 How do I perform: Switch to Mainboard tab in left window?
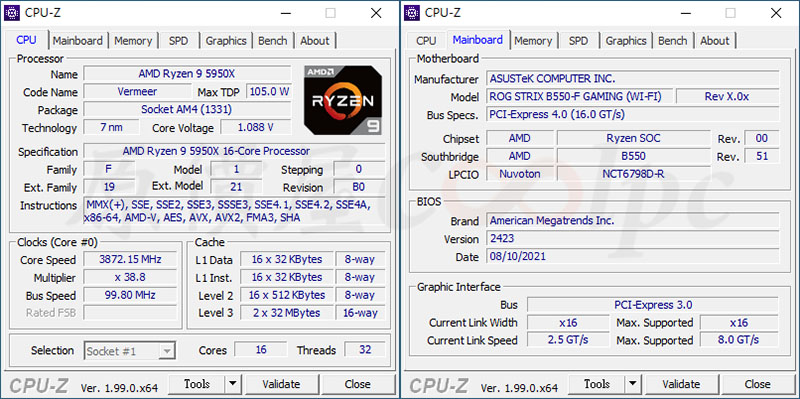(78, 40)
